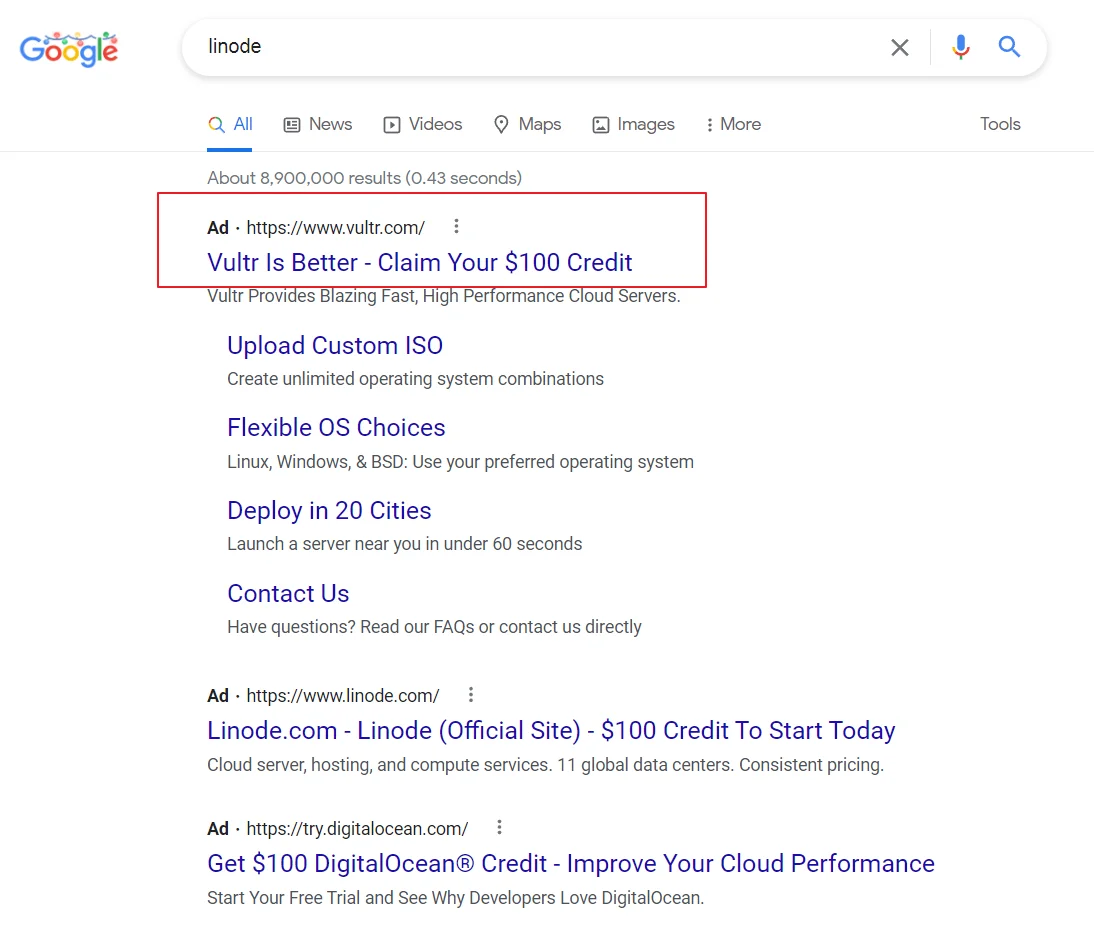
Task: Click into the search field containing linode
Action: 540,47
